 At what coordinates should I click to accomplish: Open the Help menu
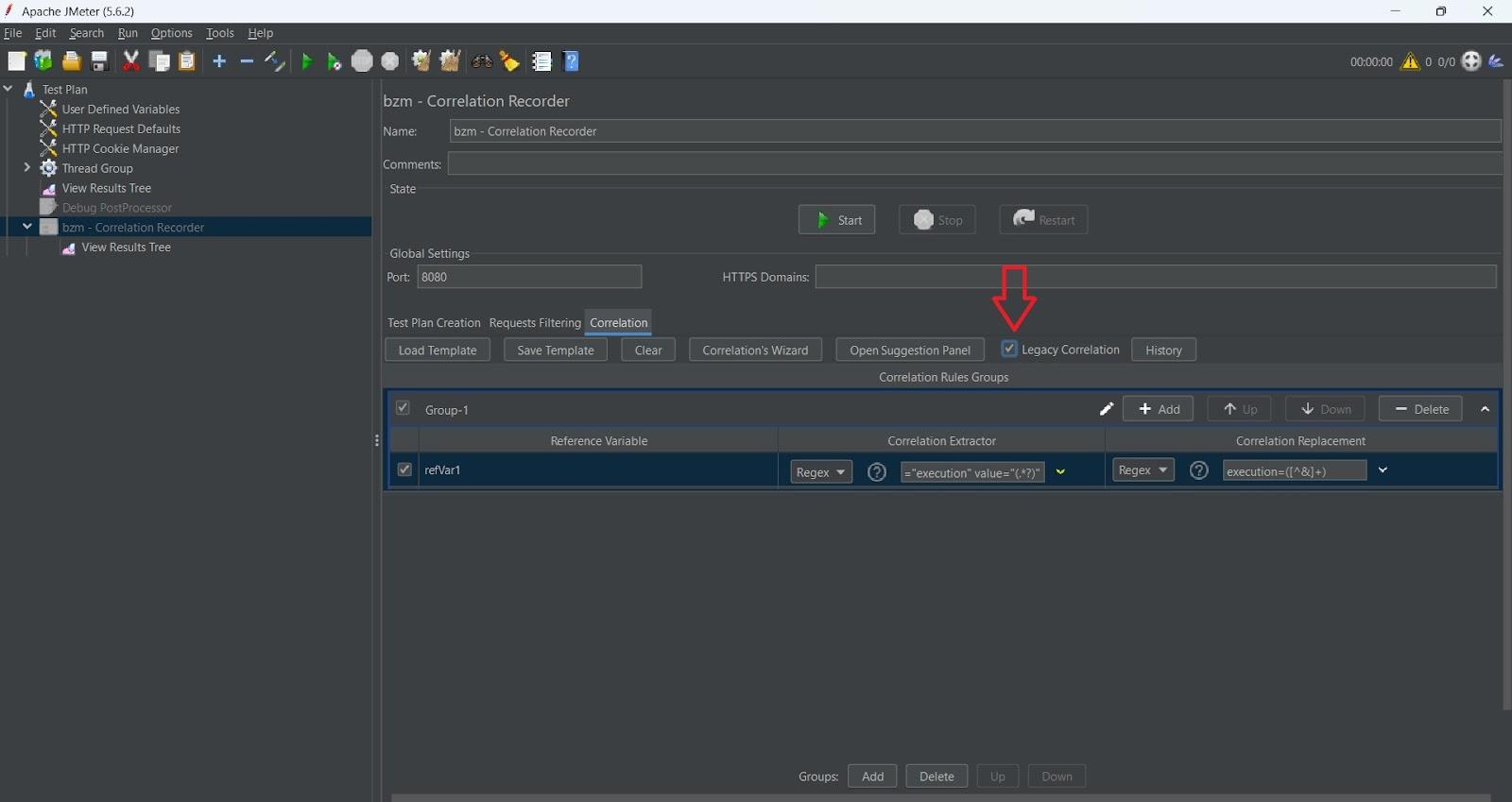260,33
